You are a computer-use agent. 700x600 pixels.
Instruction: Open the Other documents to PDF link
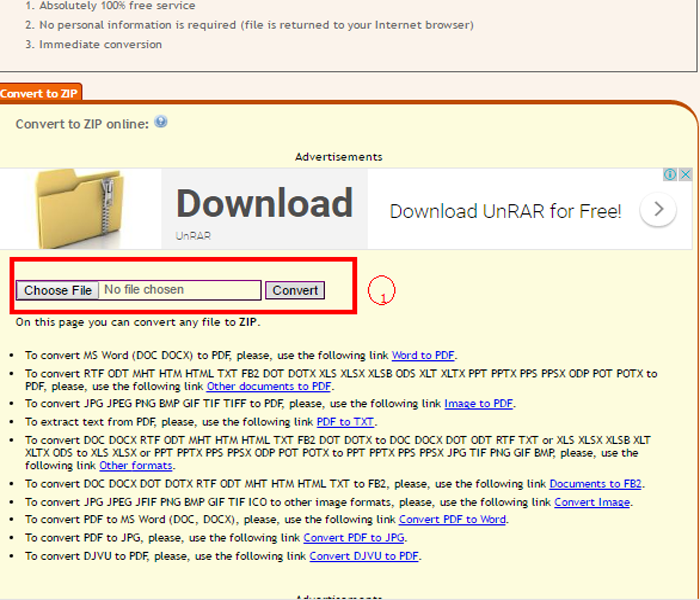(x=269, y=386)
